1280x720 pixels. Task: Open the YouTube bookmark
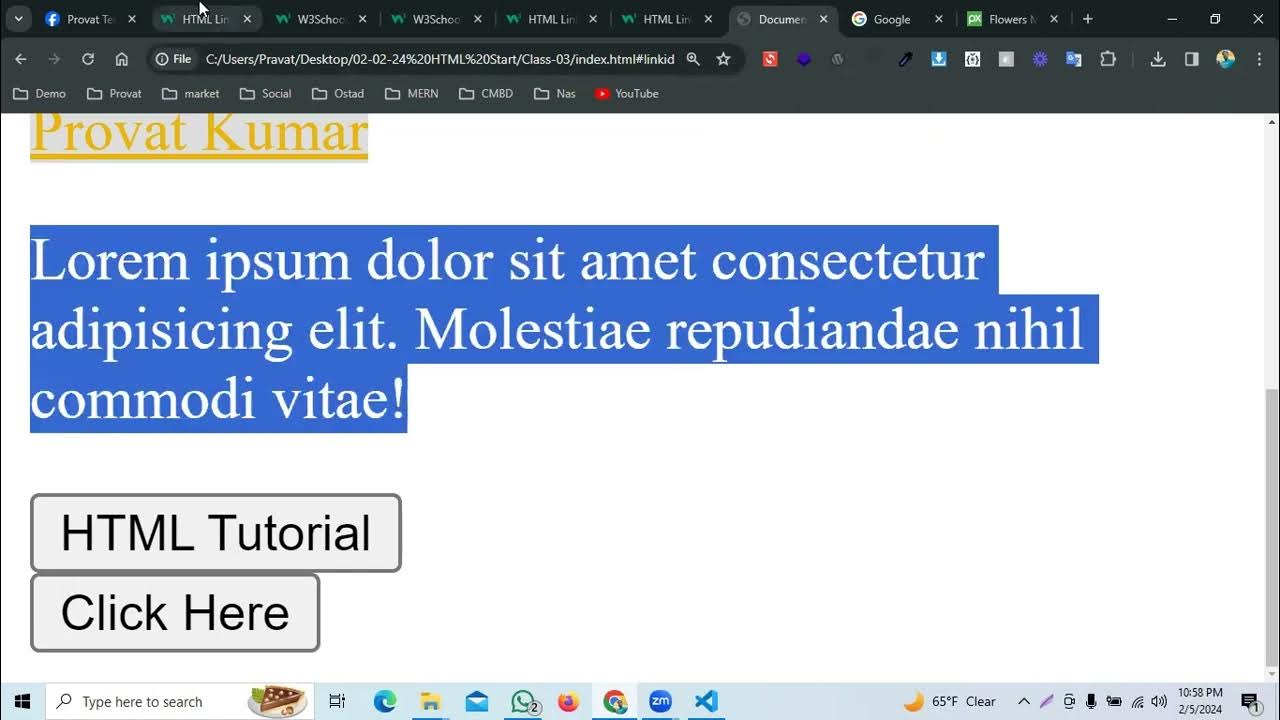(x=627, y=93)
